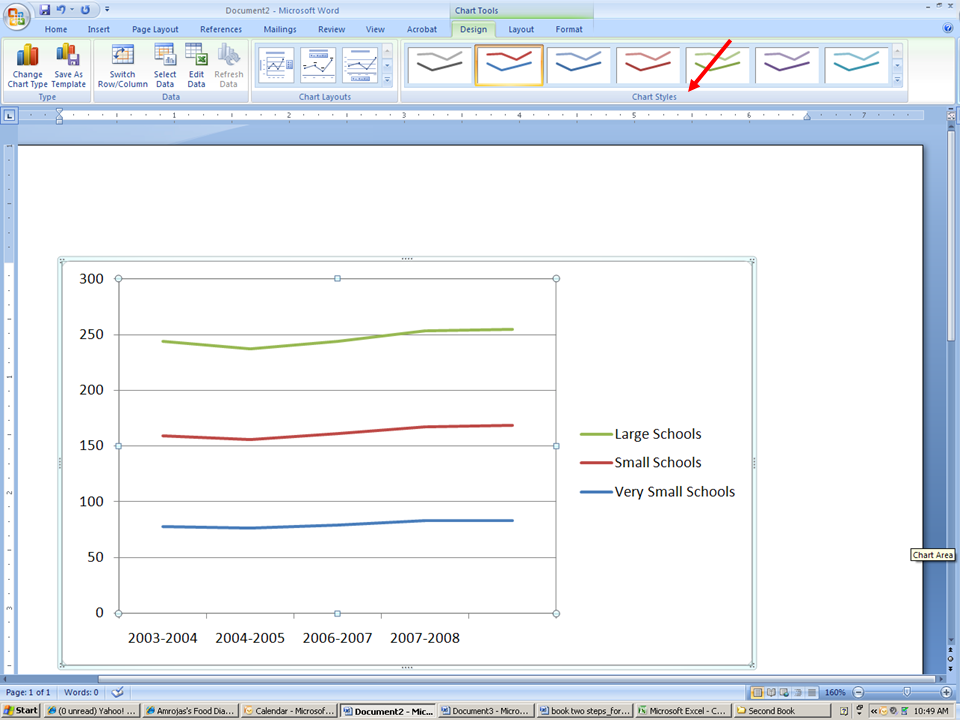Viewport: 960px width, 720px height.
Task: Open the References tab
Action: [x=221, y=29]
